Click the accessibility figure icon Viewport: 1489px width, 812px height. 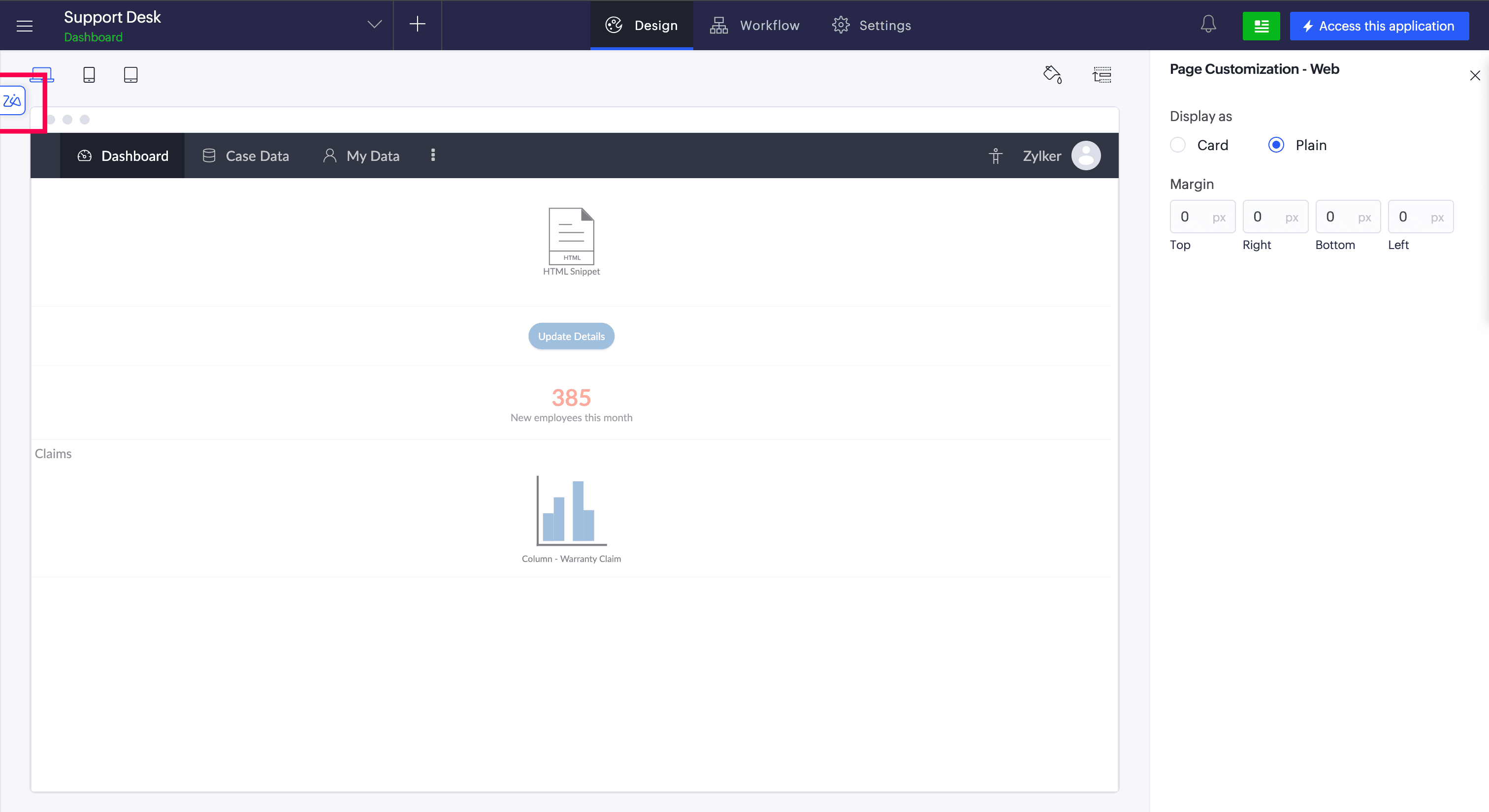[995, 156]
